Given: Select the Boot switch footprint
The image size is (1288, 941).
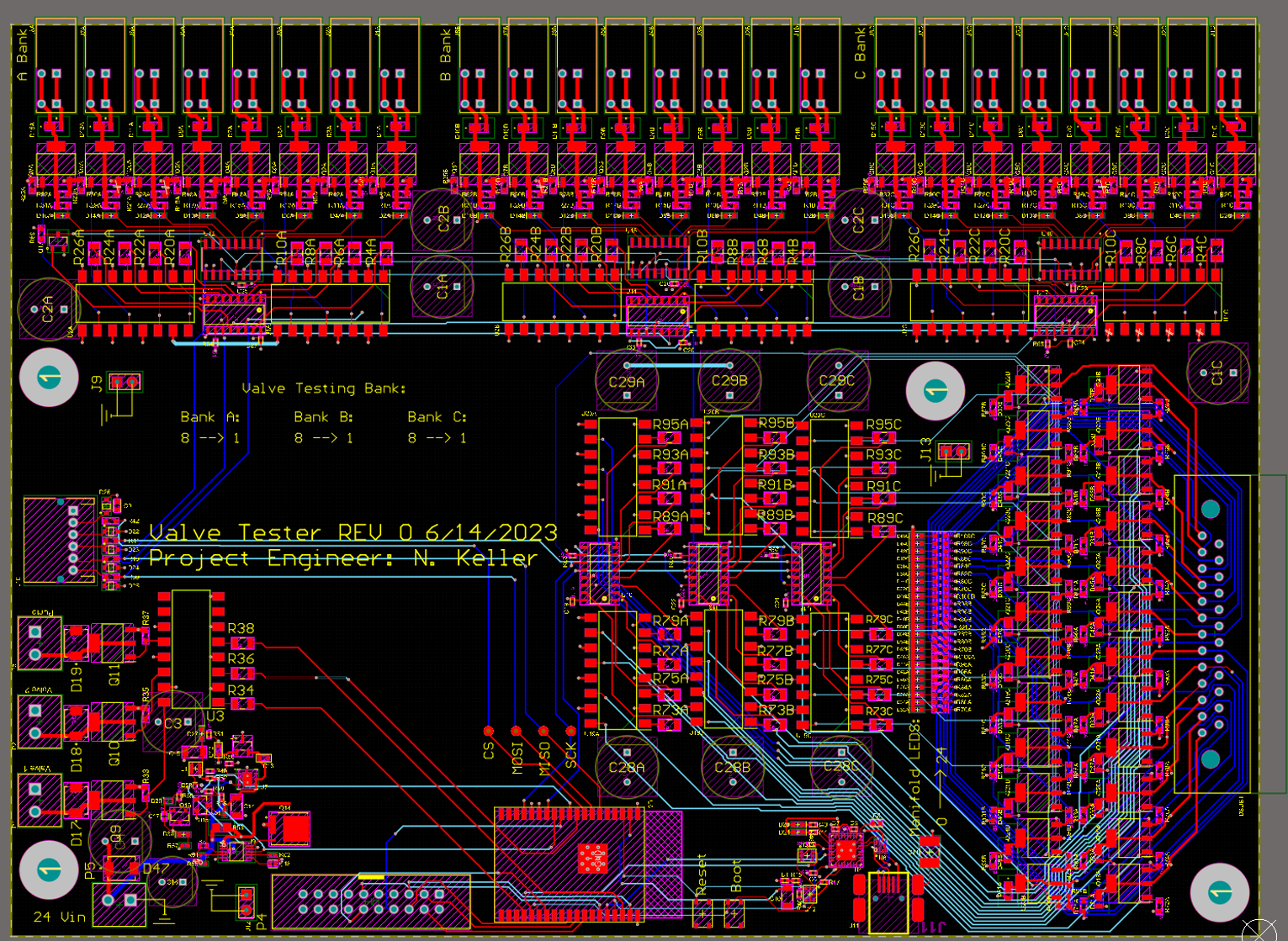Looking at the screenshot, I should (x=734, y=912).
